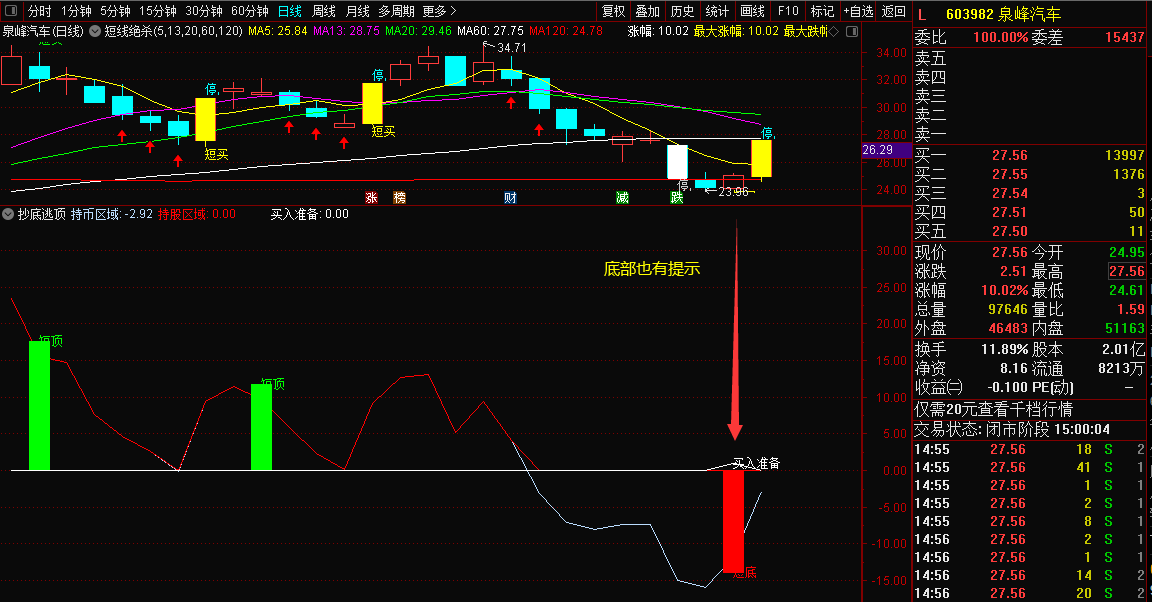Add stock with +自选 button
1152x602 pixels.
[x=859, y=11]
